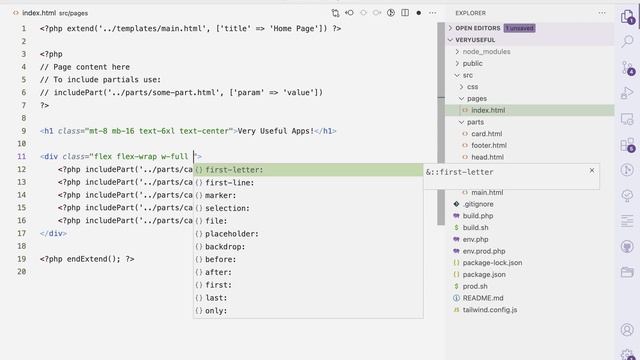Image resolution: width=640 pixels, height=360 pixels.
Task: Close the &::first-letter details popup
Action: coord(592,171)
